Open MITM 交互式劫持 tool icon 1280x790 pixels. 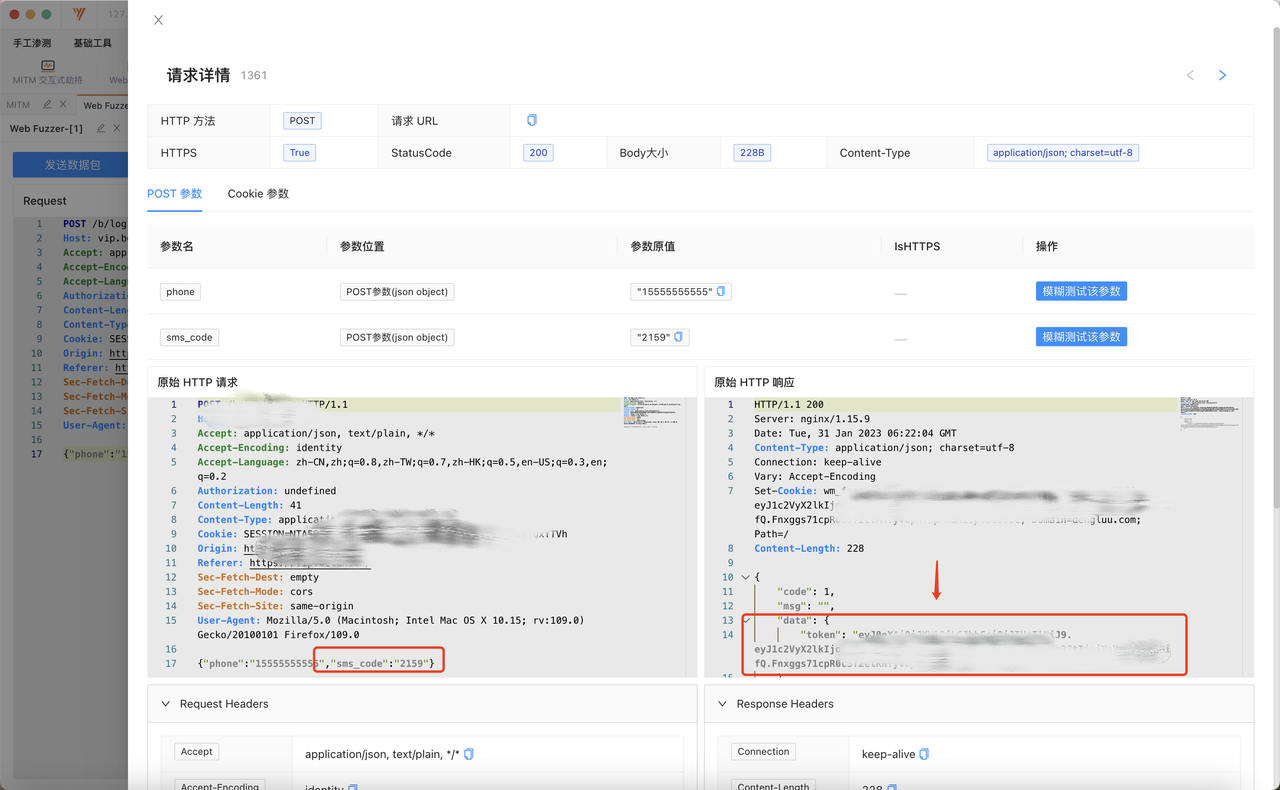pyautogui.click(x=47, y=66)
